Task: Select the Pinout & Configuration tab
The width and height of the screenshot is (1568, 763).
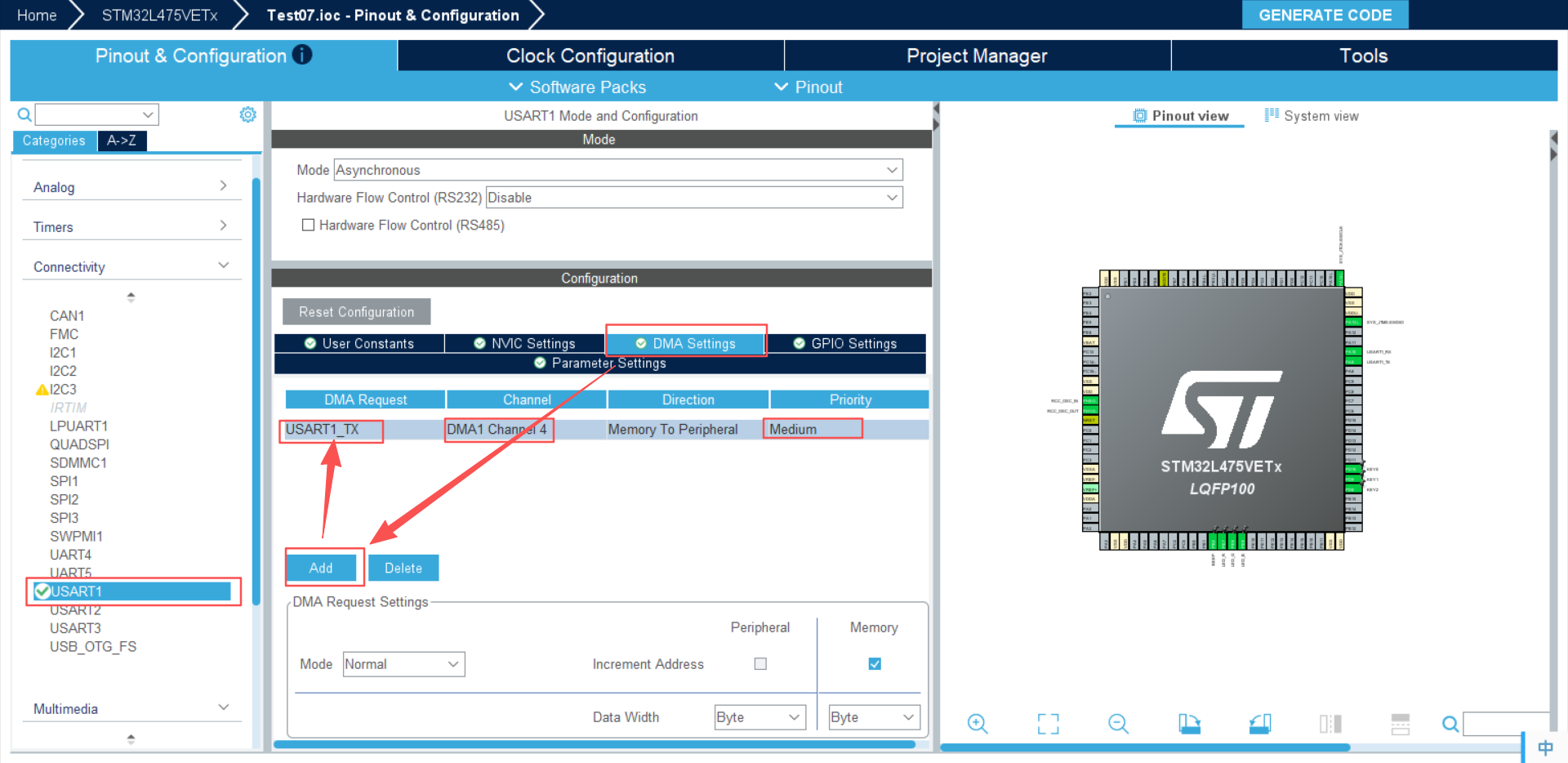Action: 203,56
